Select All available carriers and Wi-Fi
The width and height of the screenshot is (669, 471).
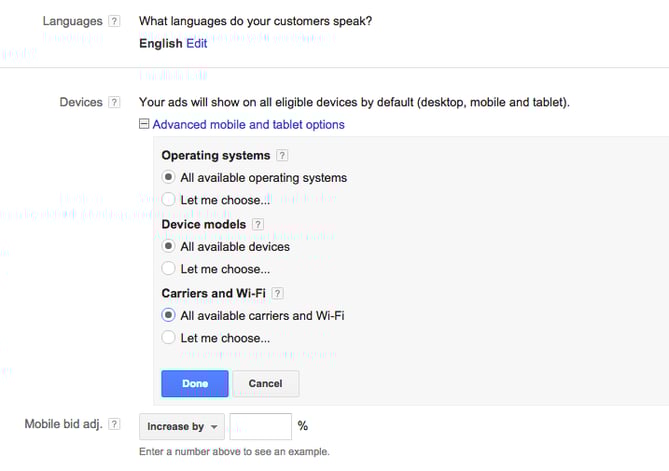coord(168,316)
